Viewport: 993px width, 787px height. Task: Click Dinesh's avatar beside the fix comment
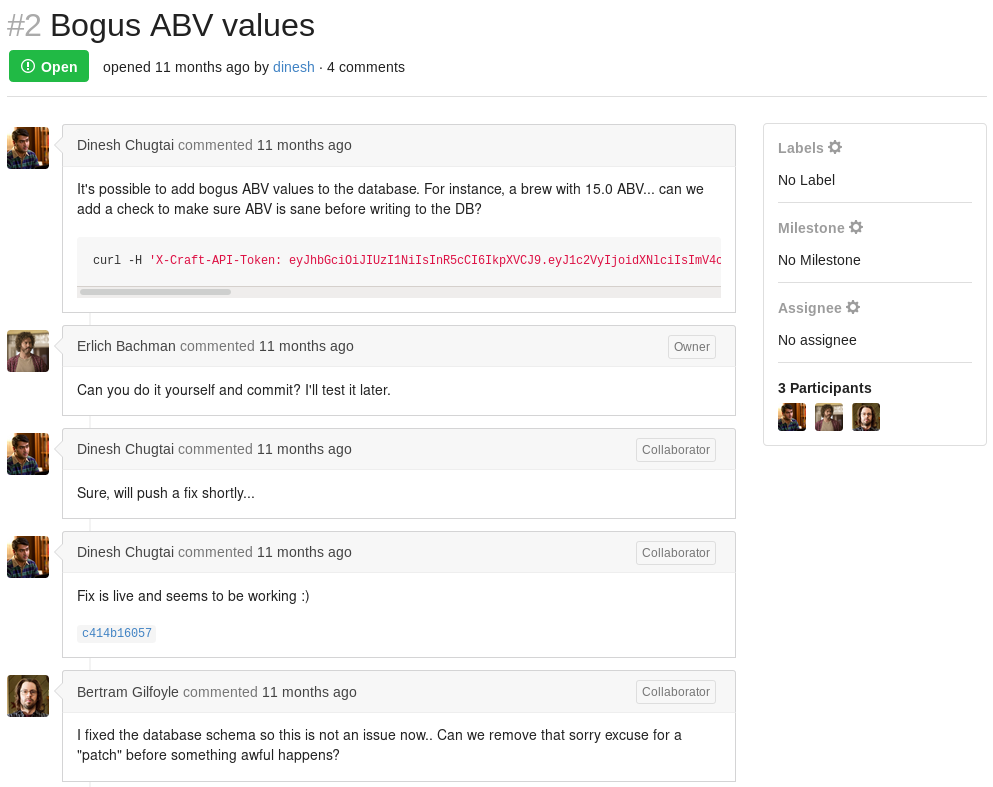click(28, 557)
